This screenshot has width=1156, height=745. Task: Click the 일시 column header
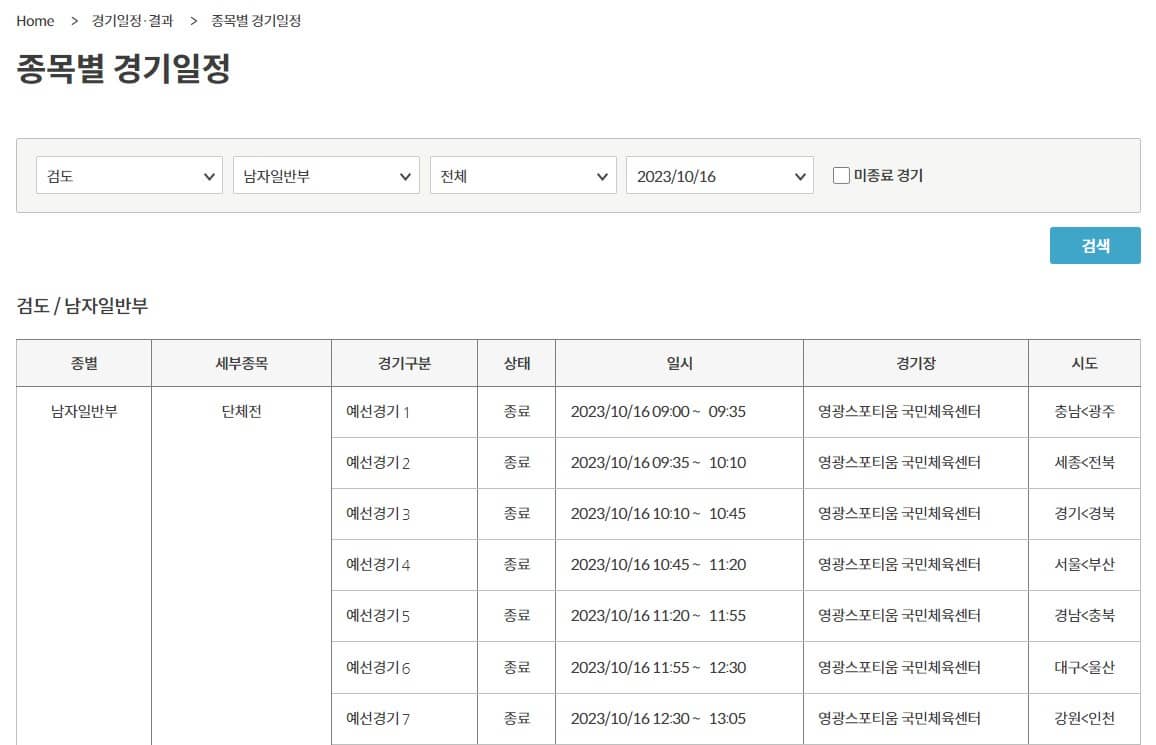point(678,363)
